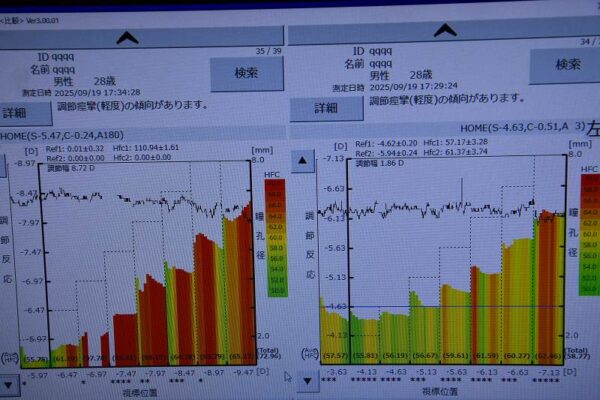Click the HFC wave icon on left graph
This screenshot has height=400, width=600.
click(x=10, y=355)
